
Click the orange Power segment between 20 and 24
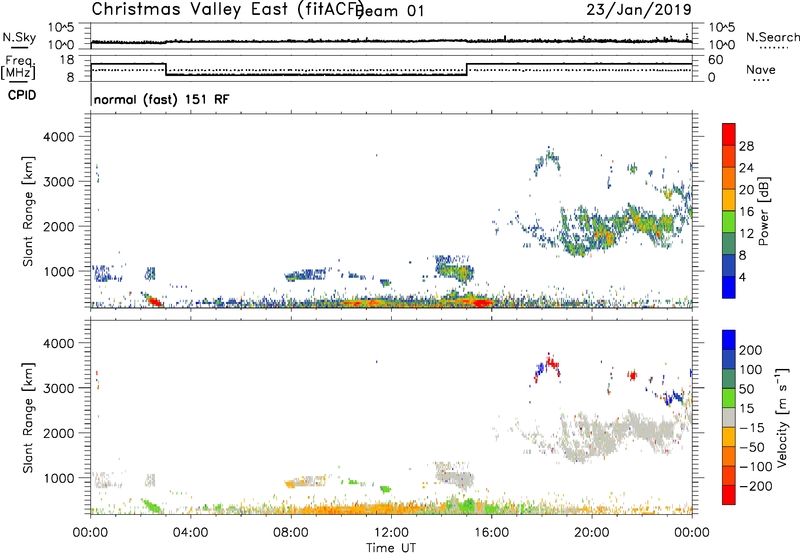coord(729,178)
